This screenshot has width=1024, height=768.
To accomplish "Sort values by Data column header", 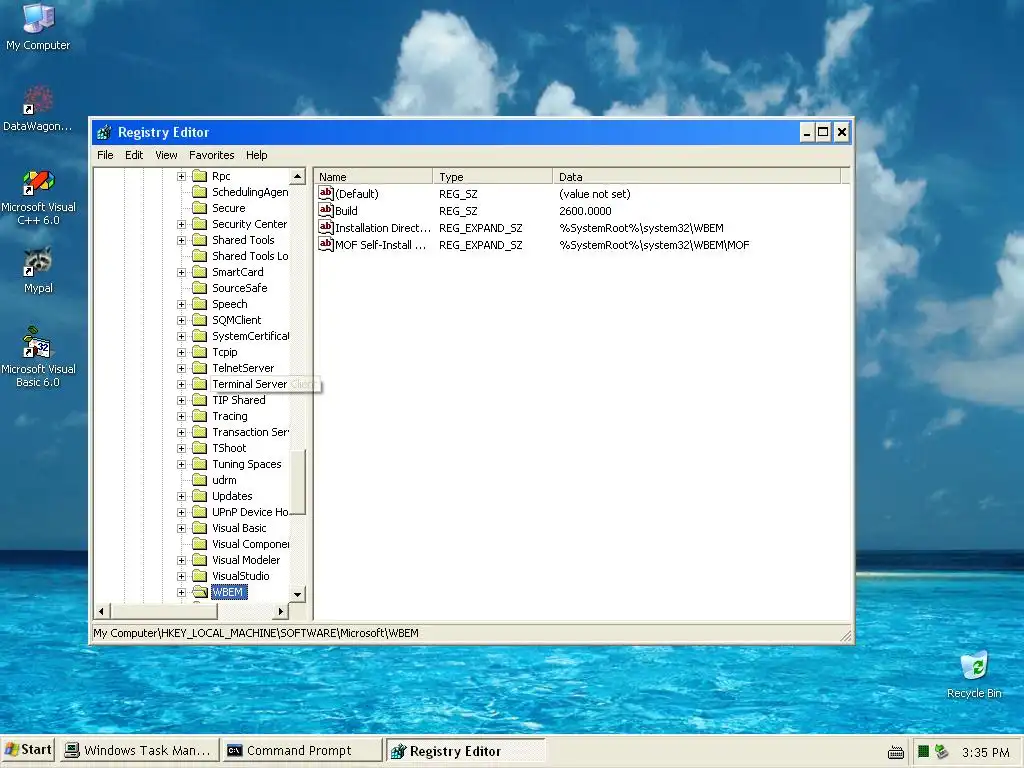I will tap(697, 176).
